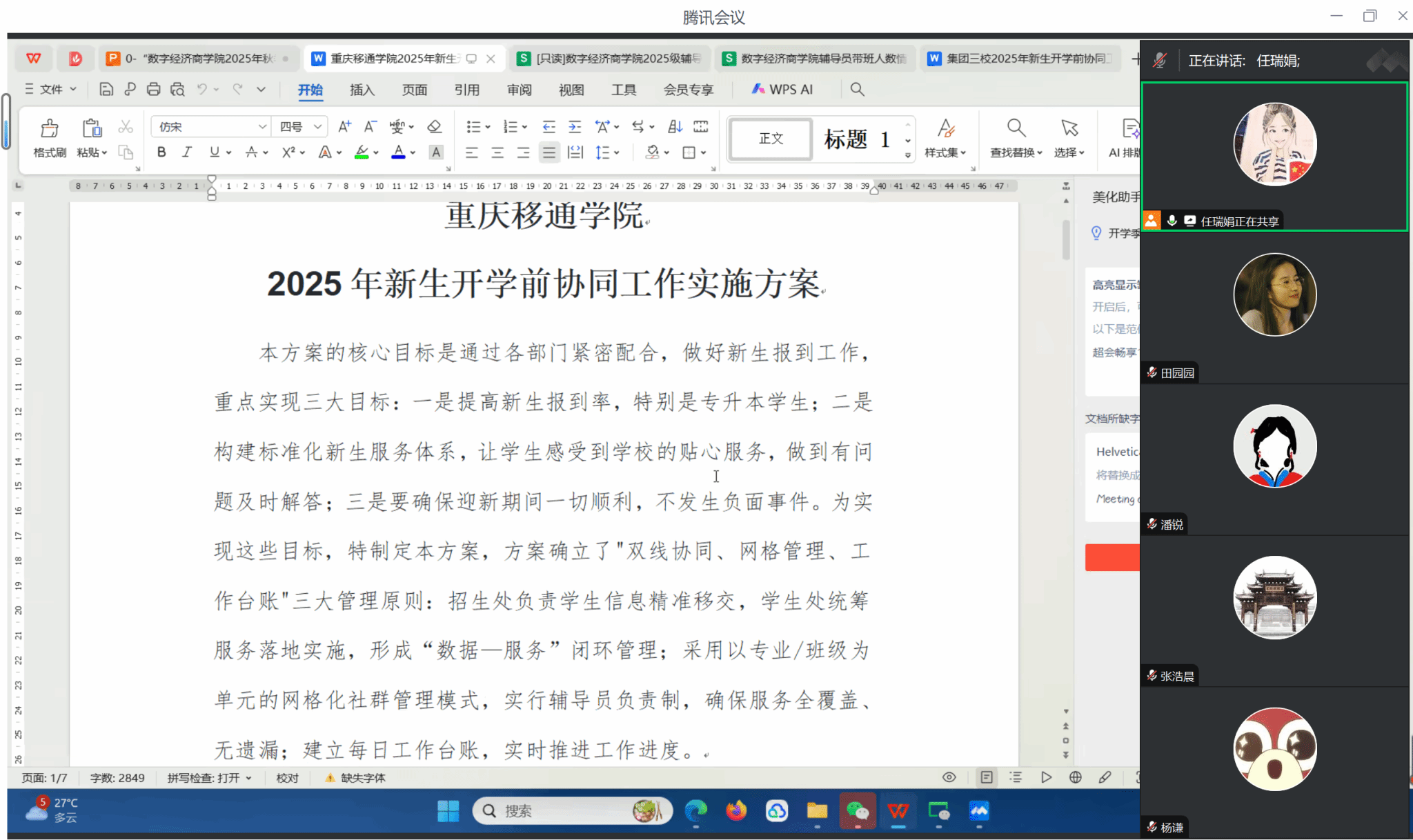Screen dimensions: 1413x840
Task: Click the print icon in quick toolbar
Action: point(153,89)
